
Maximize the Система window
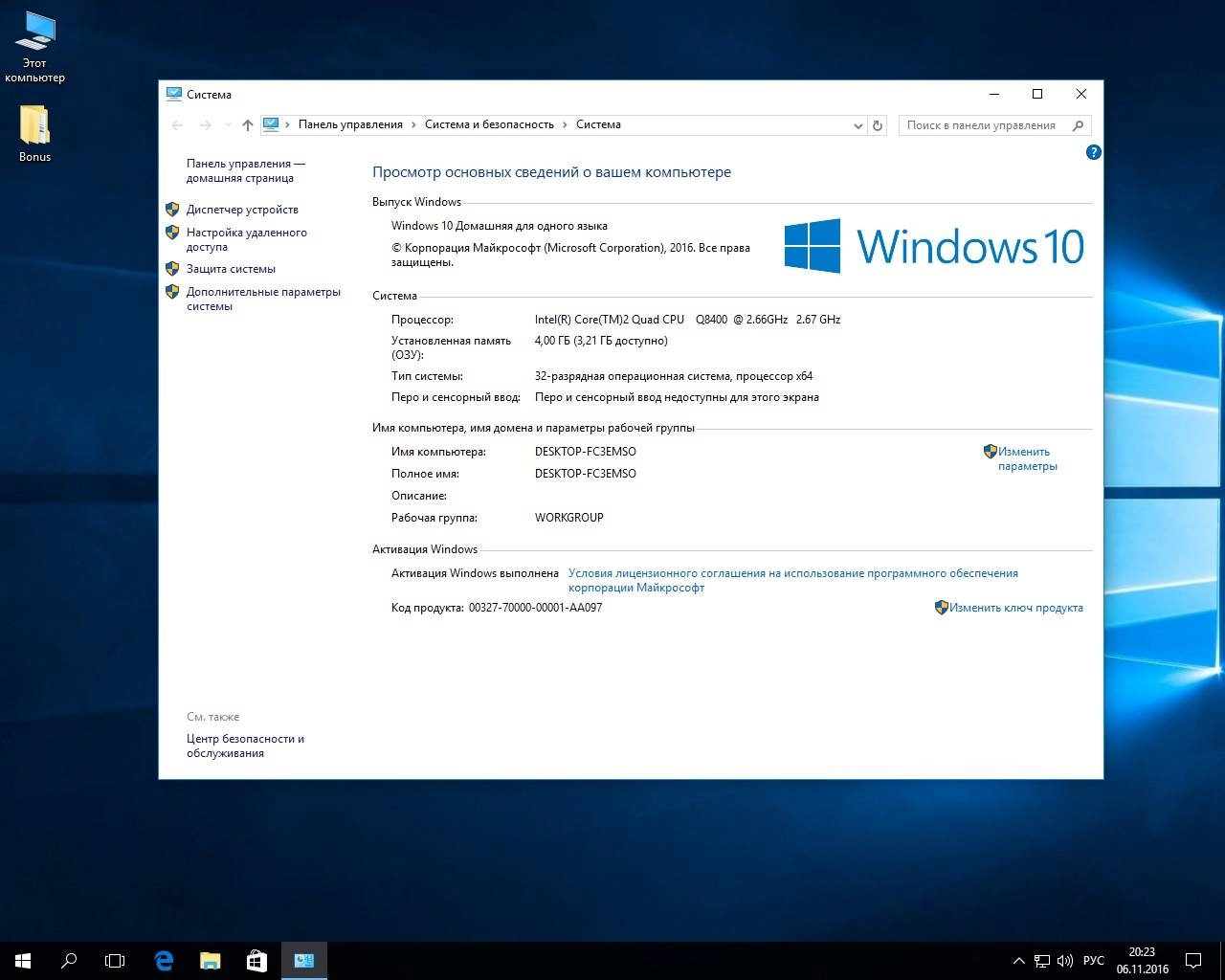click(x=1036, y=94)
